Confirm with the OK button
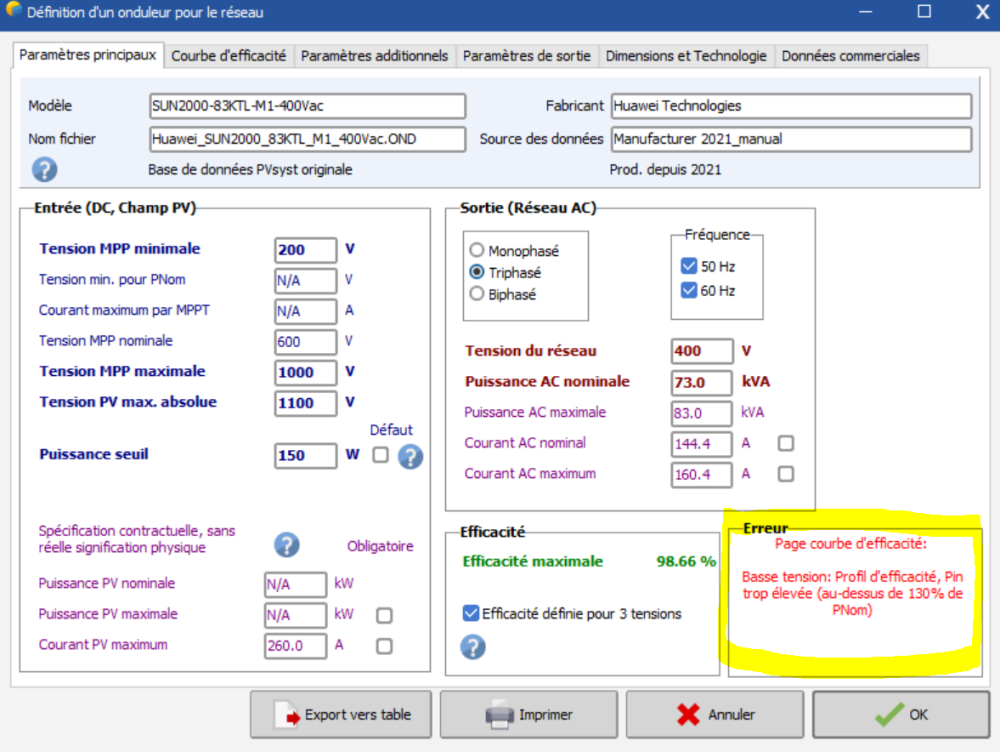1000x752 pixels. [900, 715]
